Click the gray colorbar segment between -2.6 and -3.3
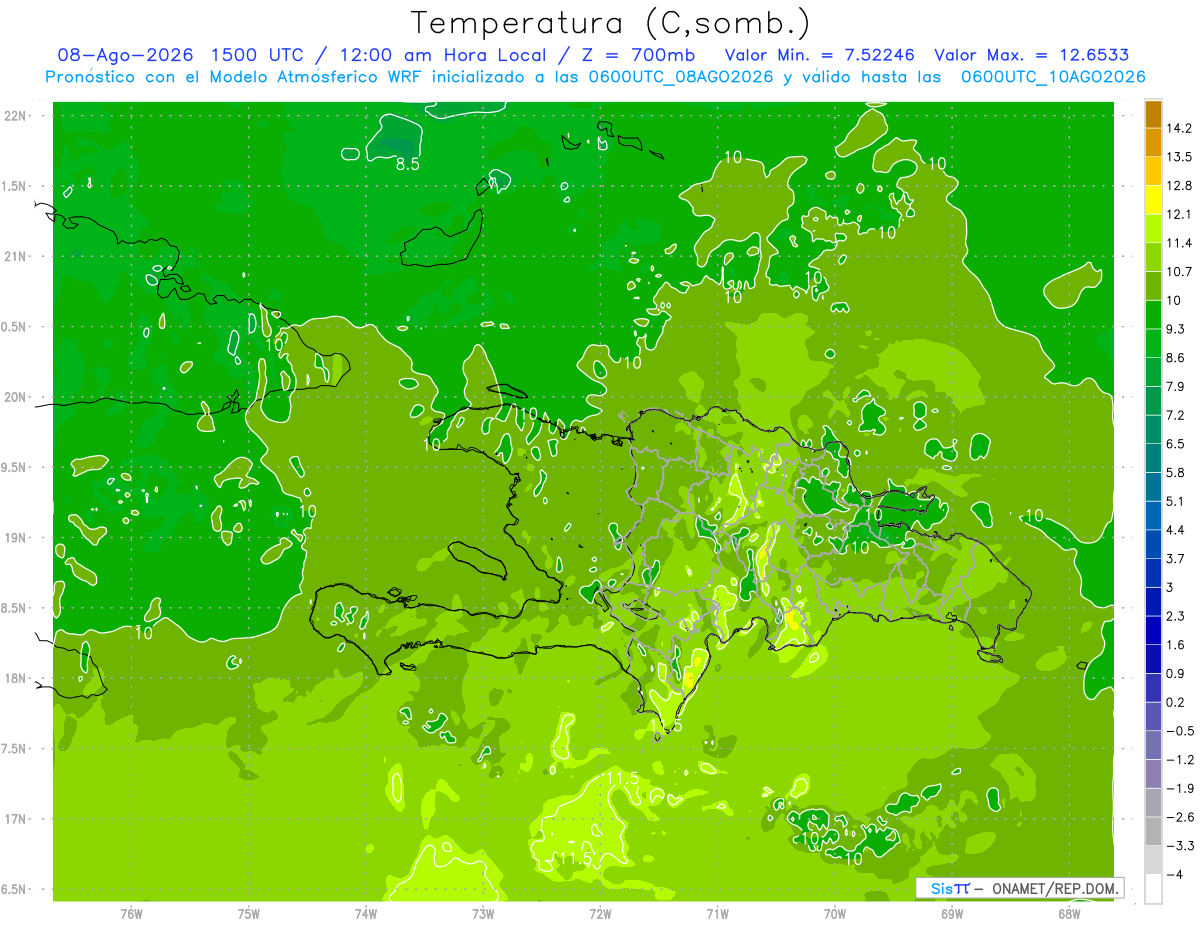 click(1153, 831)
